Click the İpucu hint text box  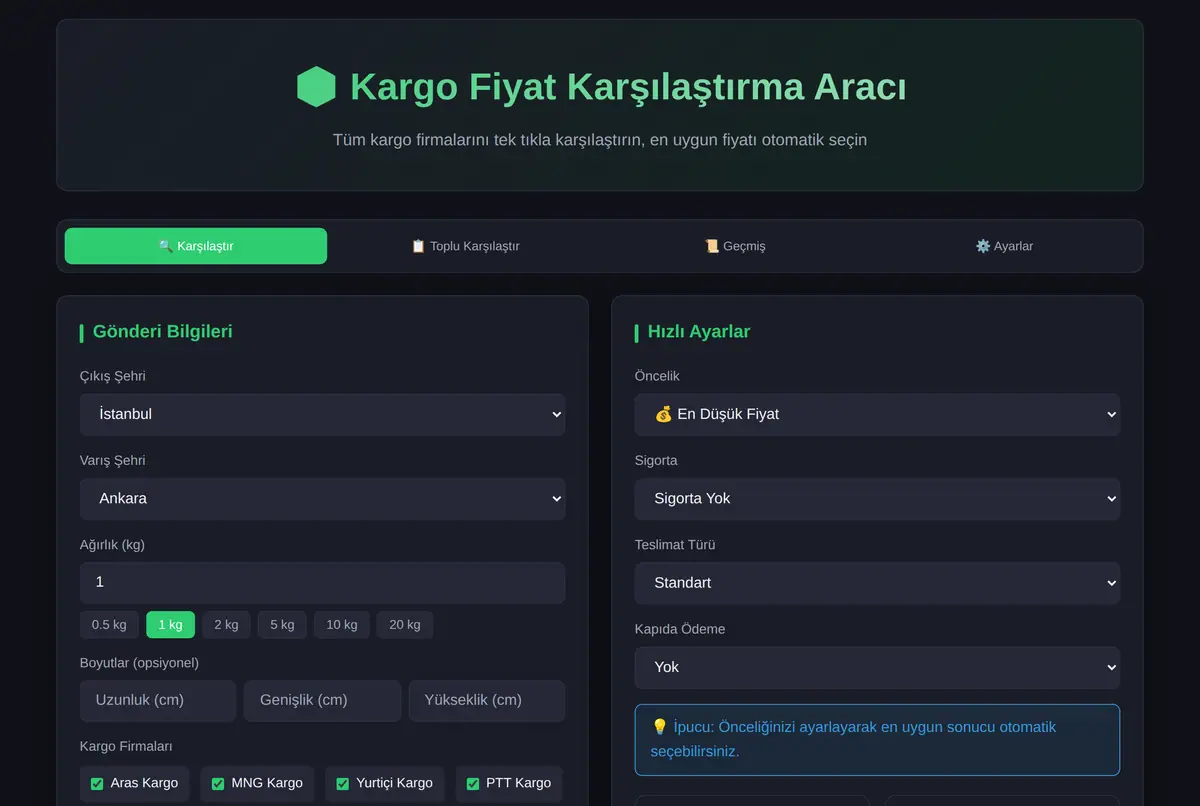(x=877, y=740)
